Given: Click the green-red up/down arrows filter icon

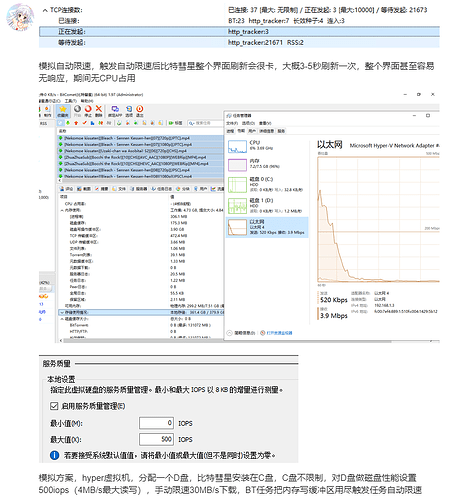Looking at the screenshot, I should click(x=100, y=123).
